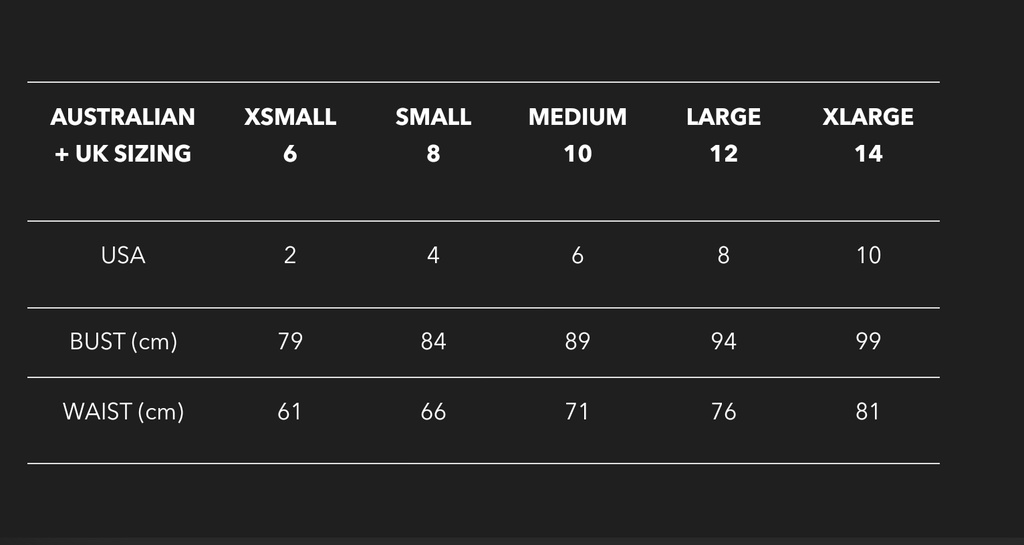Select the XLARGE 14 column header
1024x545 pixels.
pos(868,135)
